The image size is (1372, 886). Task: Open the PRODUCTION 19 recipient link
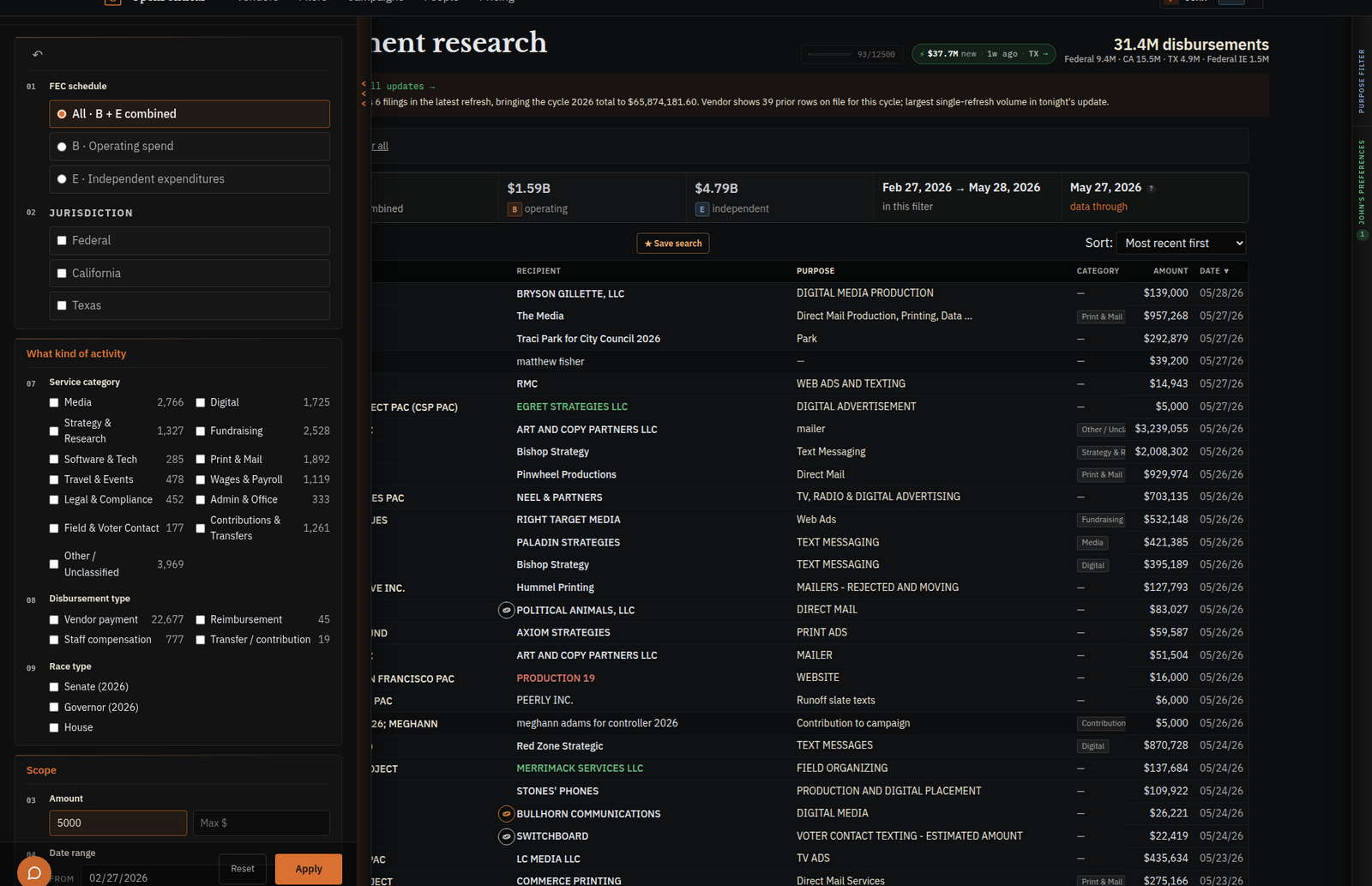coord(556,678)
